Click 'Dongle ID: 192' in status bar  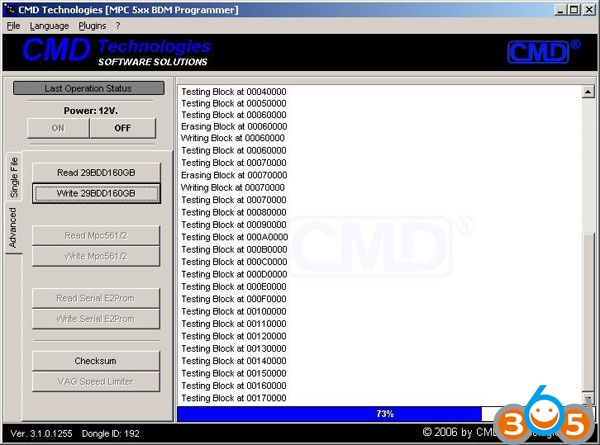coord(111,434)
